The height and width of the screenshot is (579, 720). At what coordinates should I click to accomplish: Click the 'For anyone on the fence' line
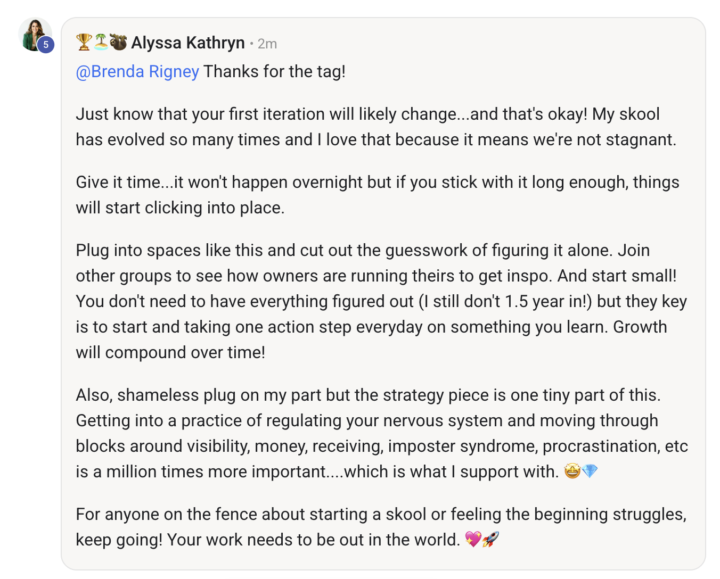pos(381,514)
